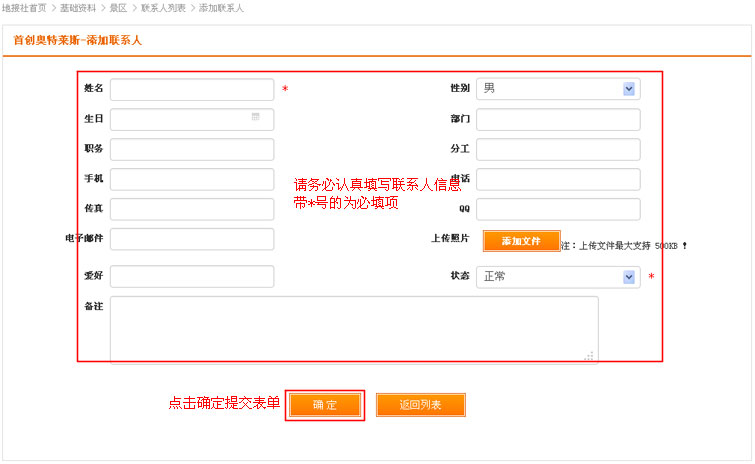Open 基础资料 in the breadcrumb
This screenshot has height=464, width=755.
(78, 7)
